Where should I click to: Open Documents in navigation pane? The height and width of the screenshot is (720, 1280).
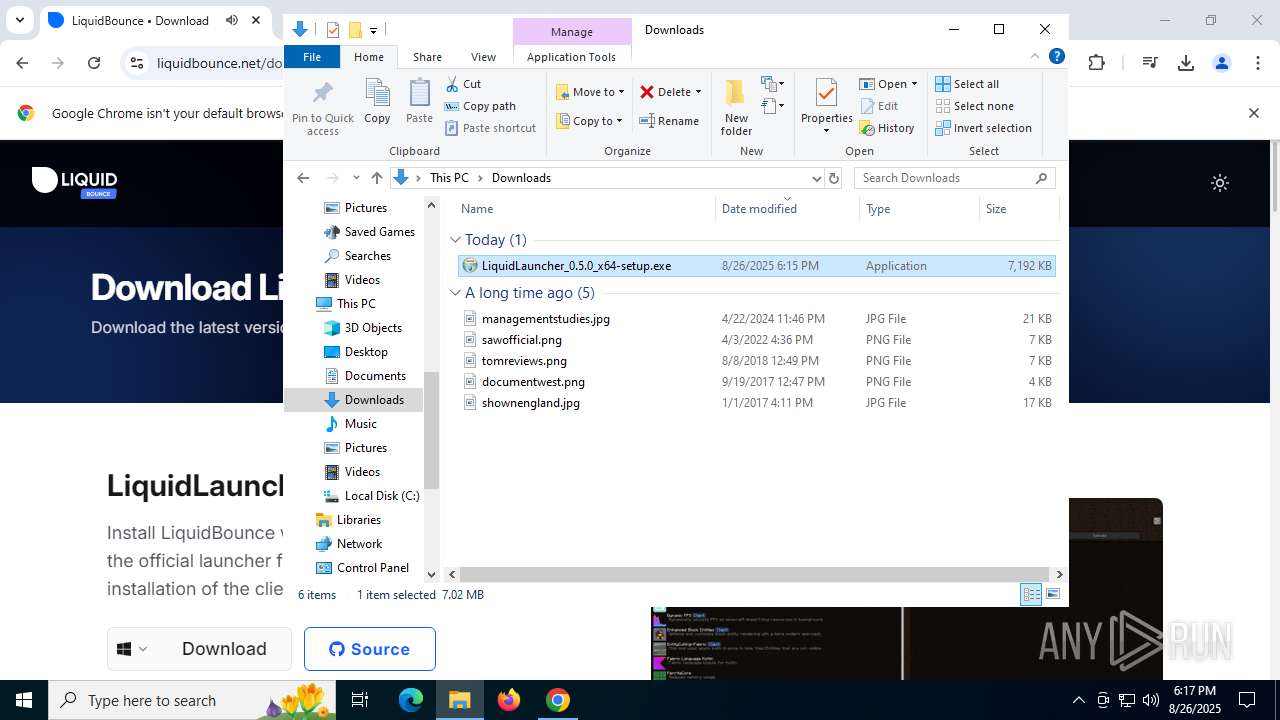365,376
